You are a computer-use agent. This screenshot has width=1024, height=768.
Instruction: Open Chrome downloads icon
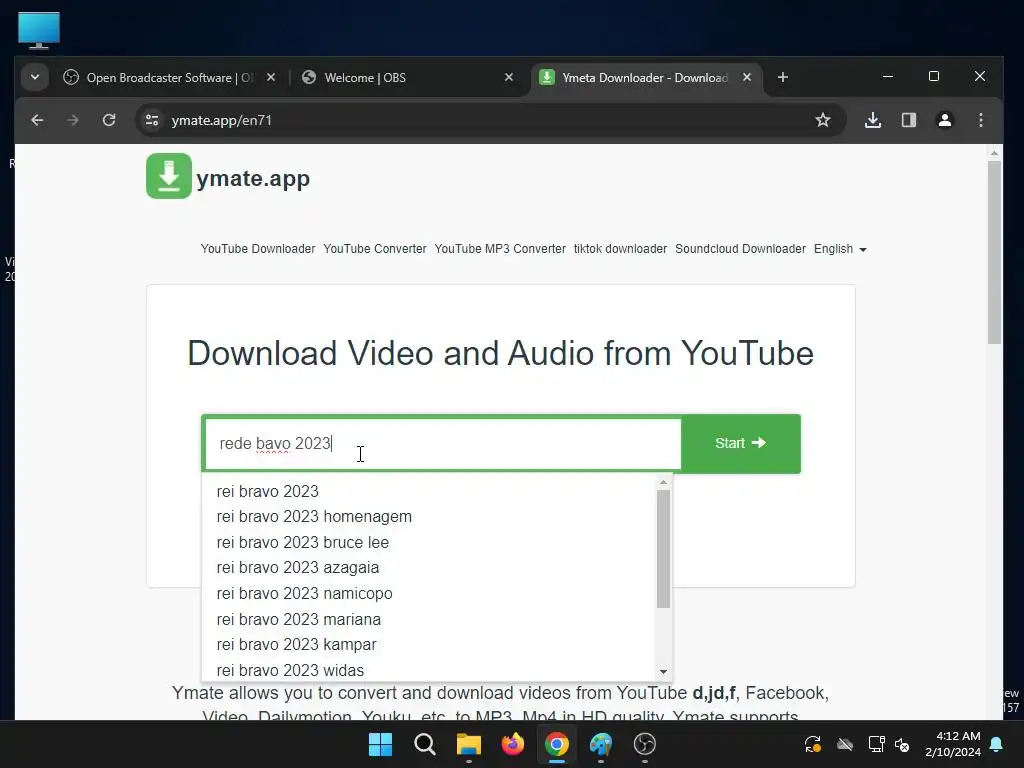click(873, 120)
